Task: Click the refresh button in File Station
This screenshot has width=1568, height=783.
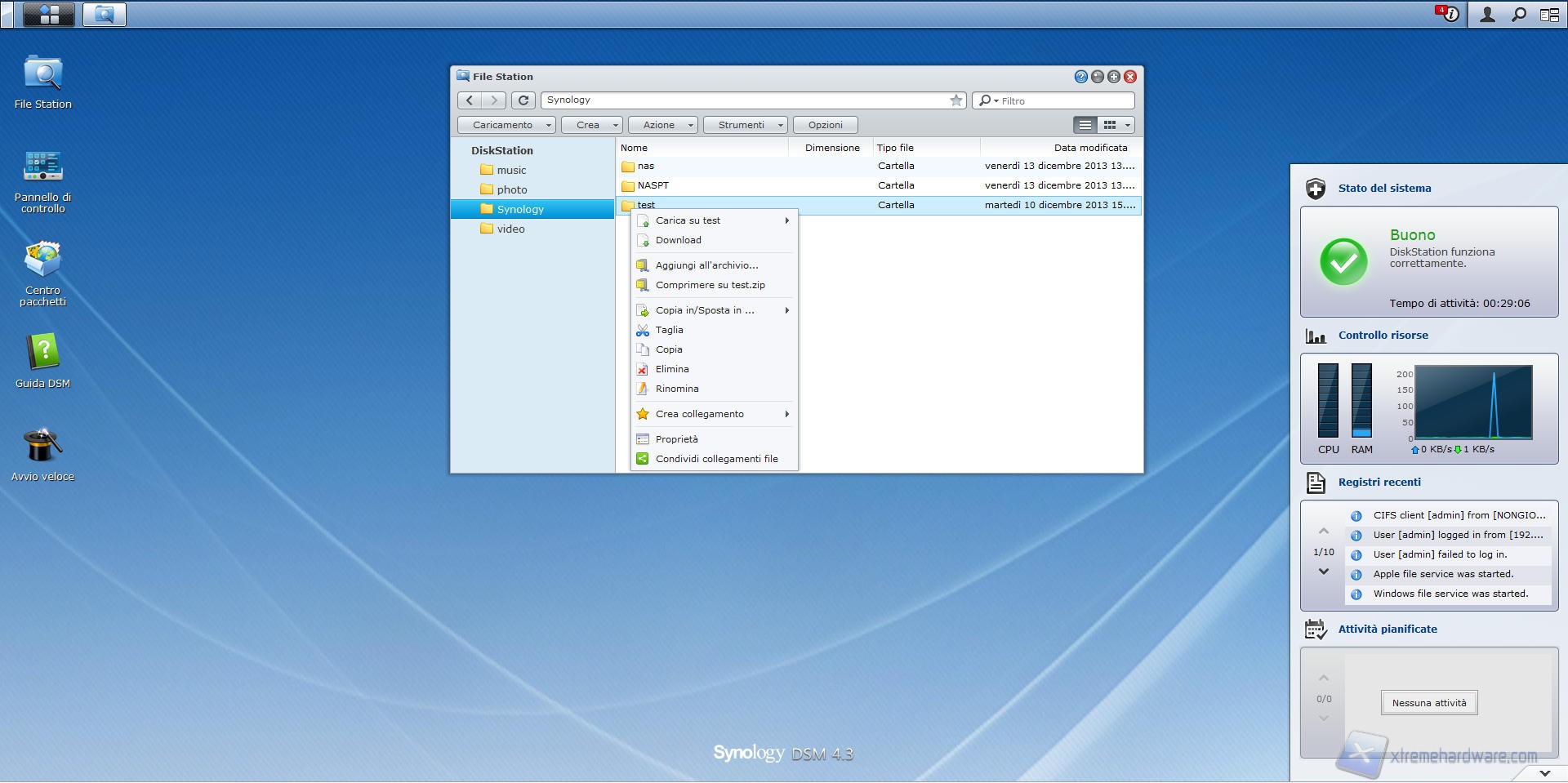Action: tap(523, 100)
